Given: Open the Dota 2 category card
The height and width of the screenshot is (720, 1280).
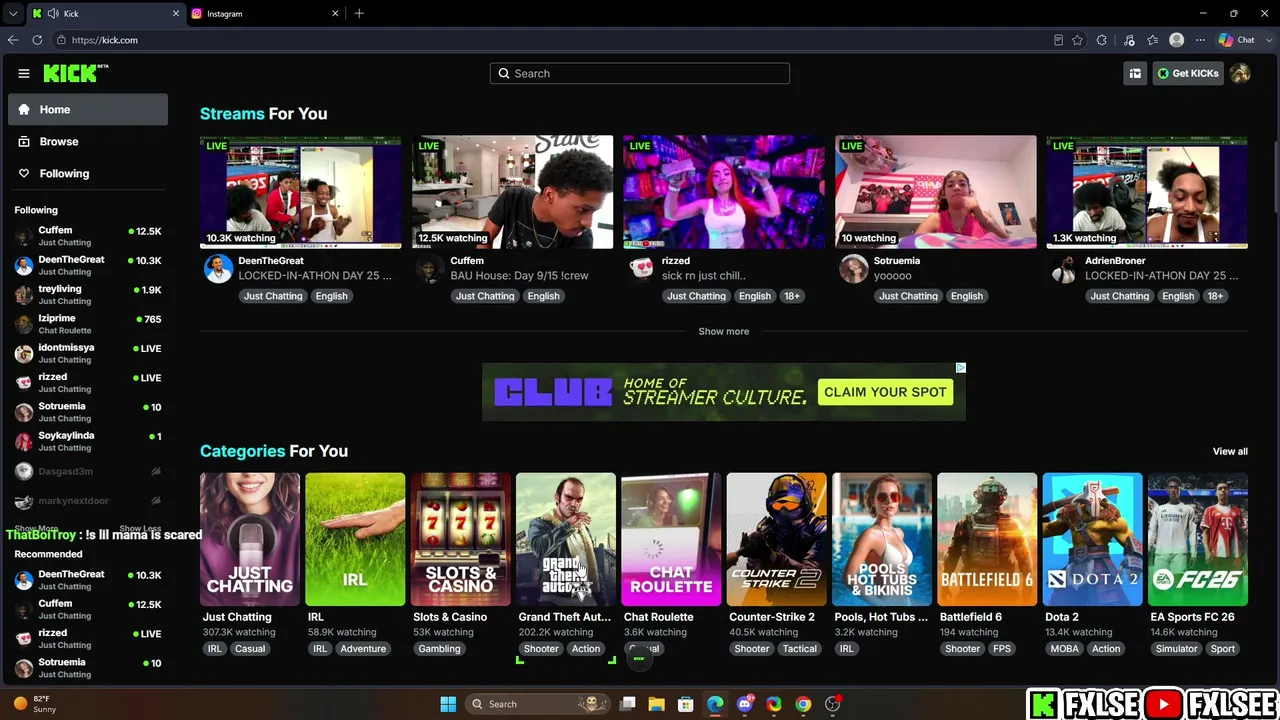Looking at the screenshot, I should pos(1092,539).
